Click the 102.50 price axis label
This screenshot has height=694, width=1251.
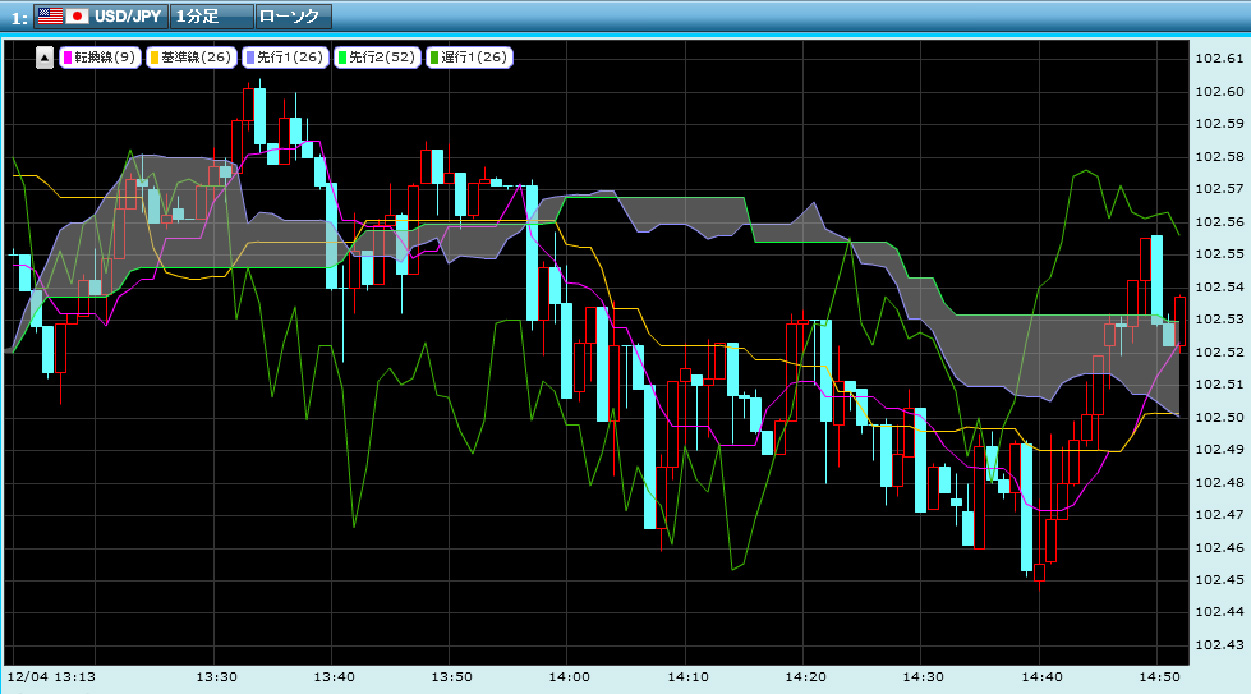1219,416
